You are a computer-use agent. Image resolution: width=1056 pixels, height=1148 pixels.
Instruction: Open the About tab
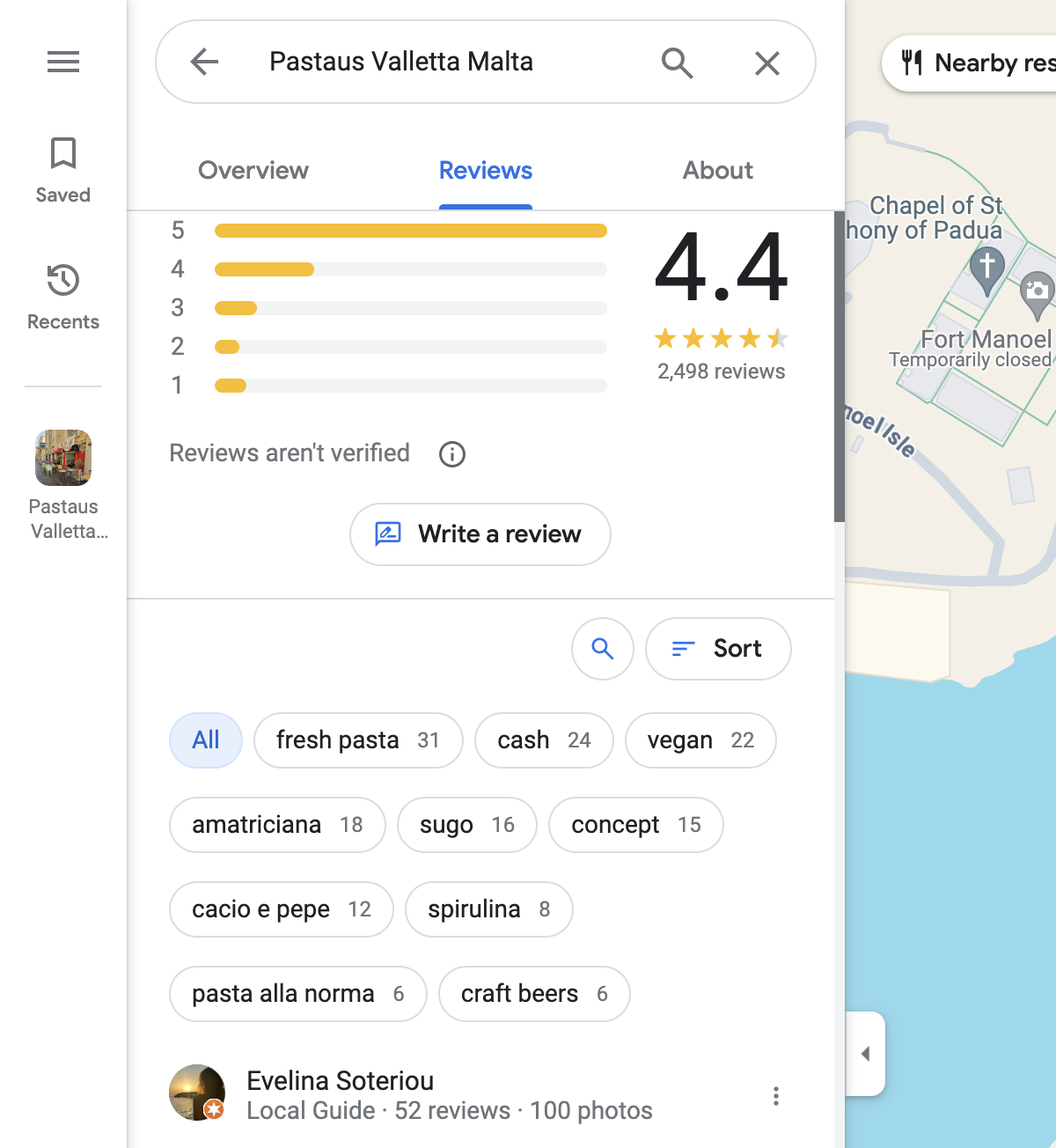click(718, 171)
